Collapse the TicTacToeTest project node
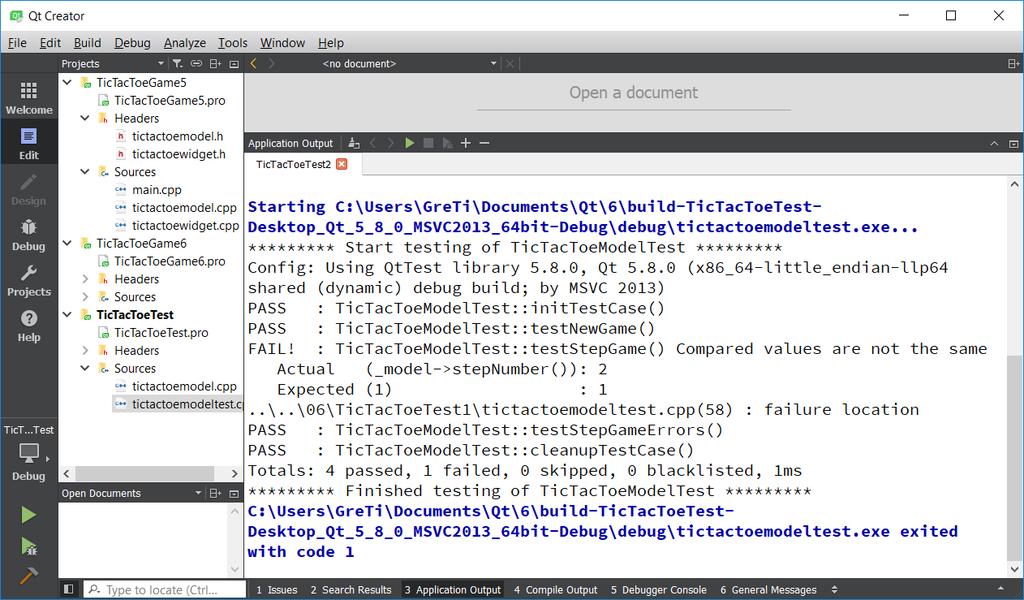Screen dimensions: 1024x600 click(x=67, y=315)
